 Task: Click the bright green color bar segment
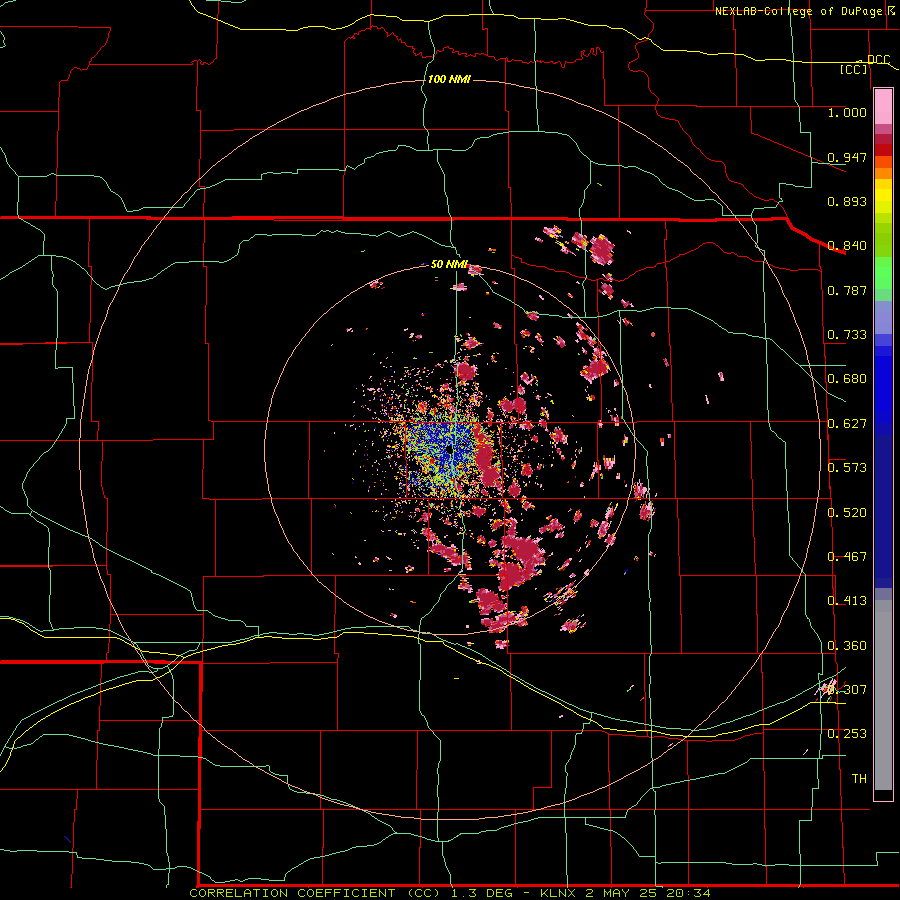[x=883, y=273]
